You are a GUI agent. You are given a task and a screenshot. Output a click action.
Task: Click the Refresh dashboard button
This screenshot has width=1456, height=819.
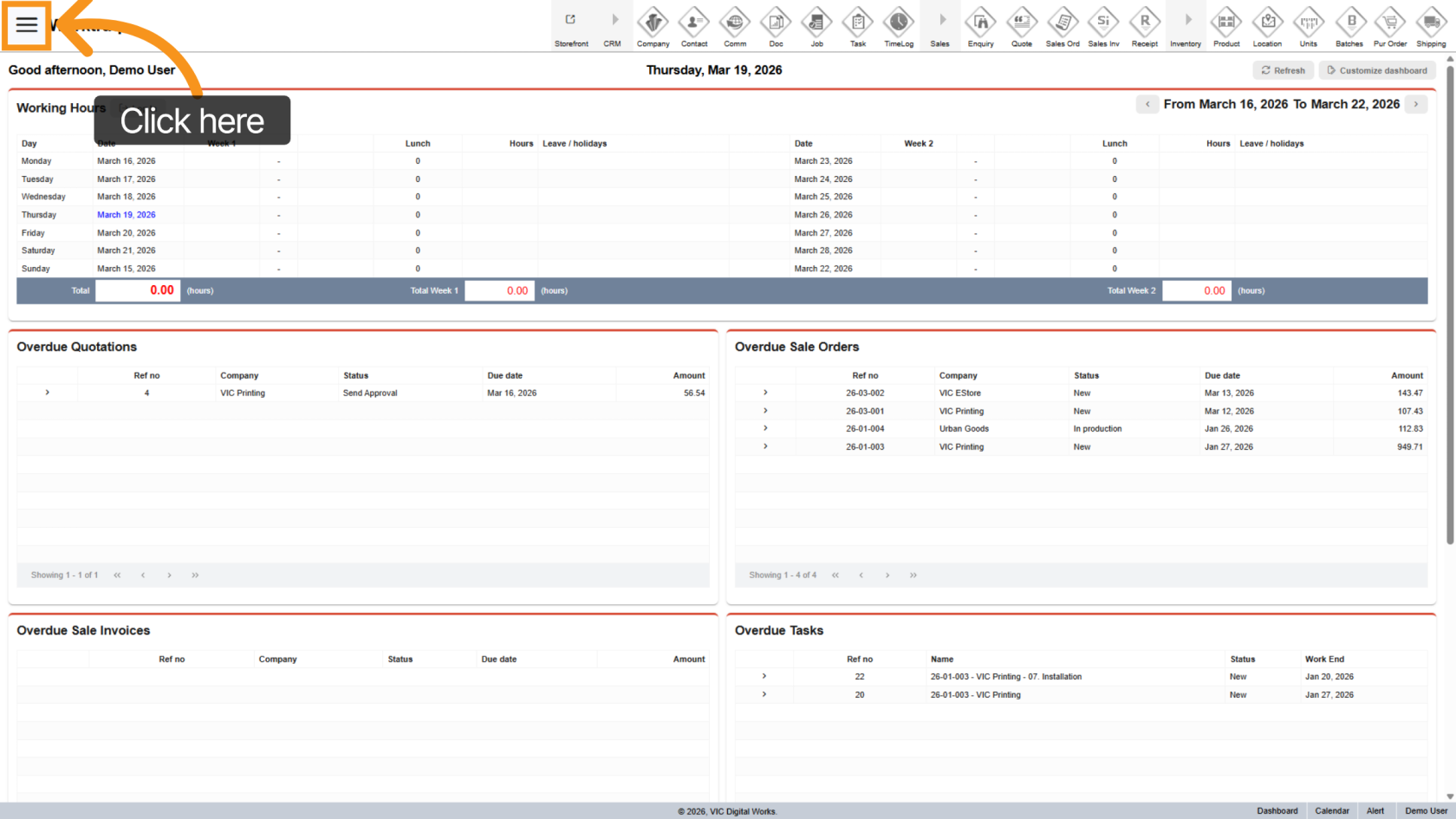[1283, 70]
